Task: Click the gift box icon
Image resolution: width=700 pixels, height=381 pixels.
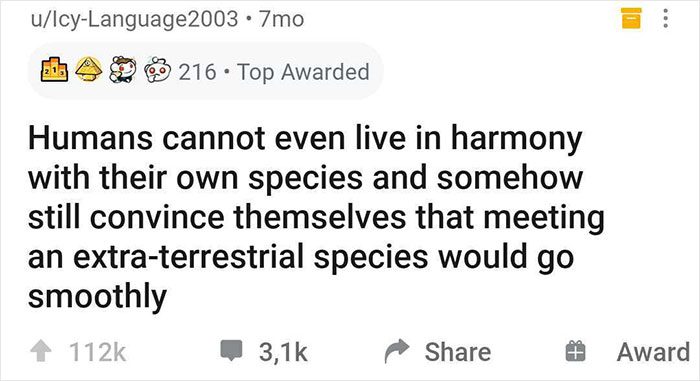Action: click(x=575, y=351)
